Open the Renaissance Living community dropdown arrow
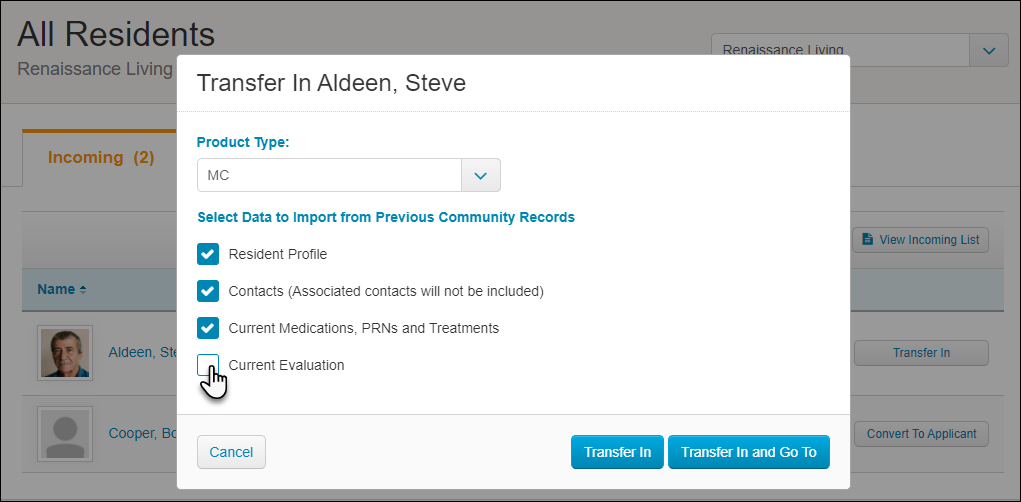Screen dimensions: 1021x502 click(x=989, y=50)
